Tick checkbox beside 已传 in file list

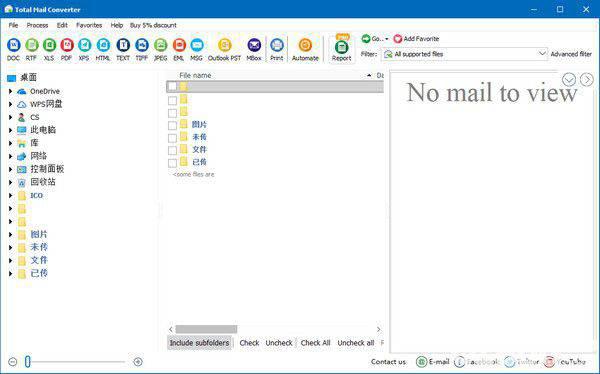[173, 163]
